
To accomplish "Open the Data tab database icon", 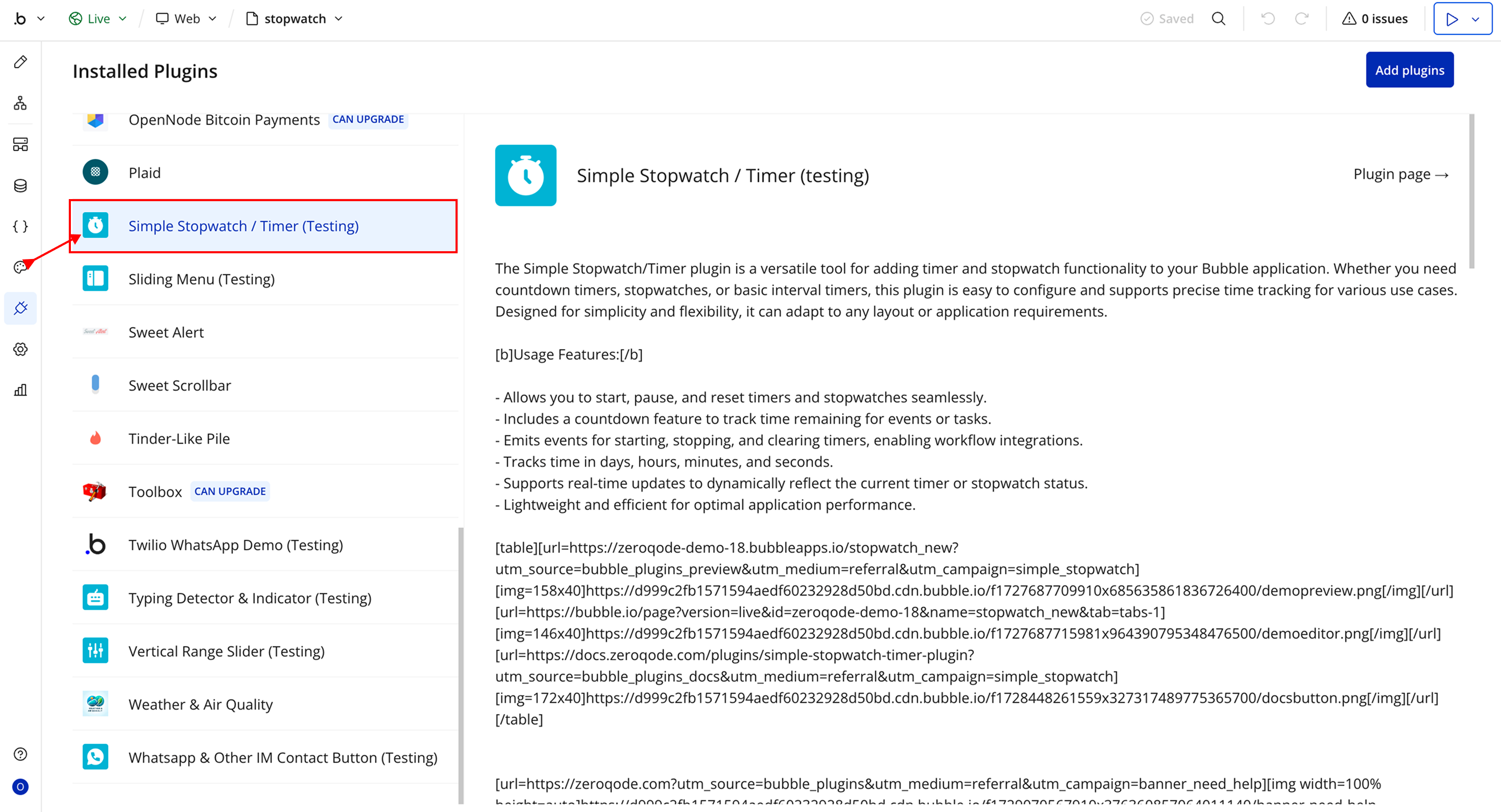I will click(20, 186).
